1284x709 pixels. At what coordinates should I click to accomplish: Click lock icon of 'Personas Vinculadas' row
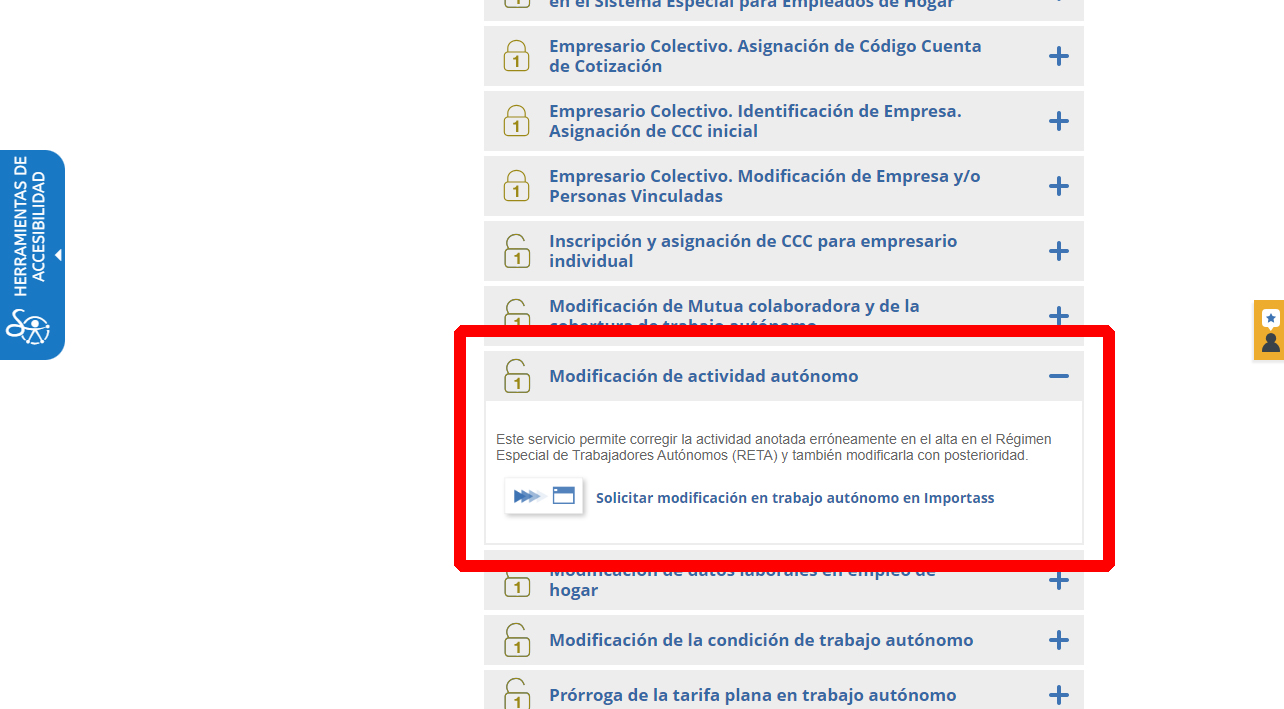(x=516, y=186)
